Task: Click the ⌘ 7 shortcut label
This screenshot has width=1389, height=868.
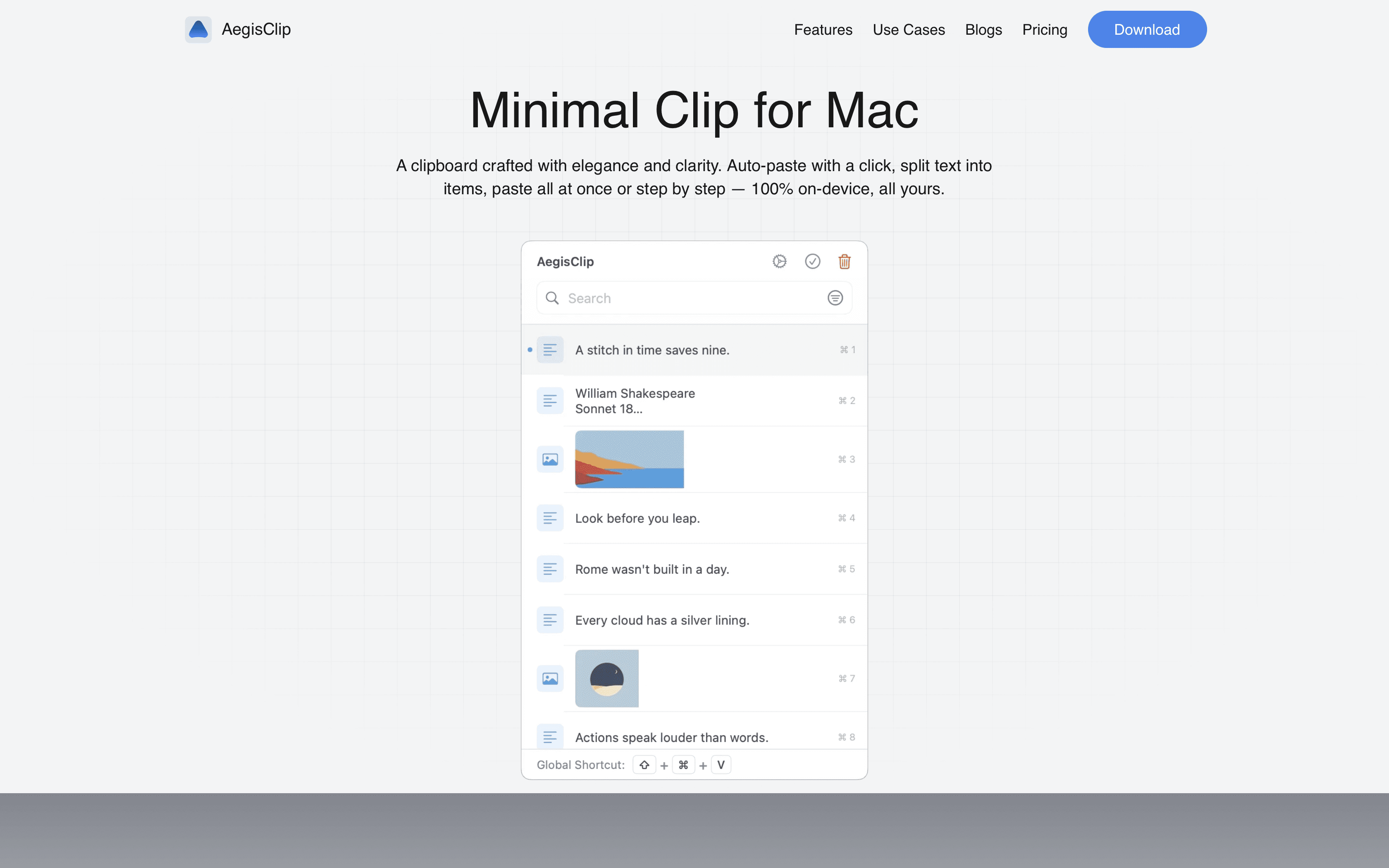Action: [847, 679]
